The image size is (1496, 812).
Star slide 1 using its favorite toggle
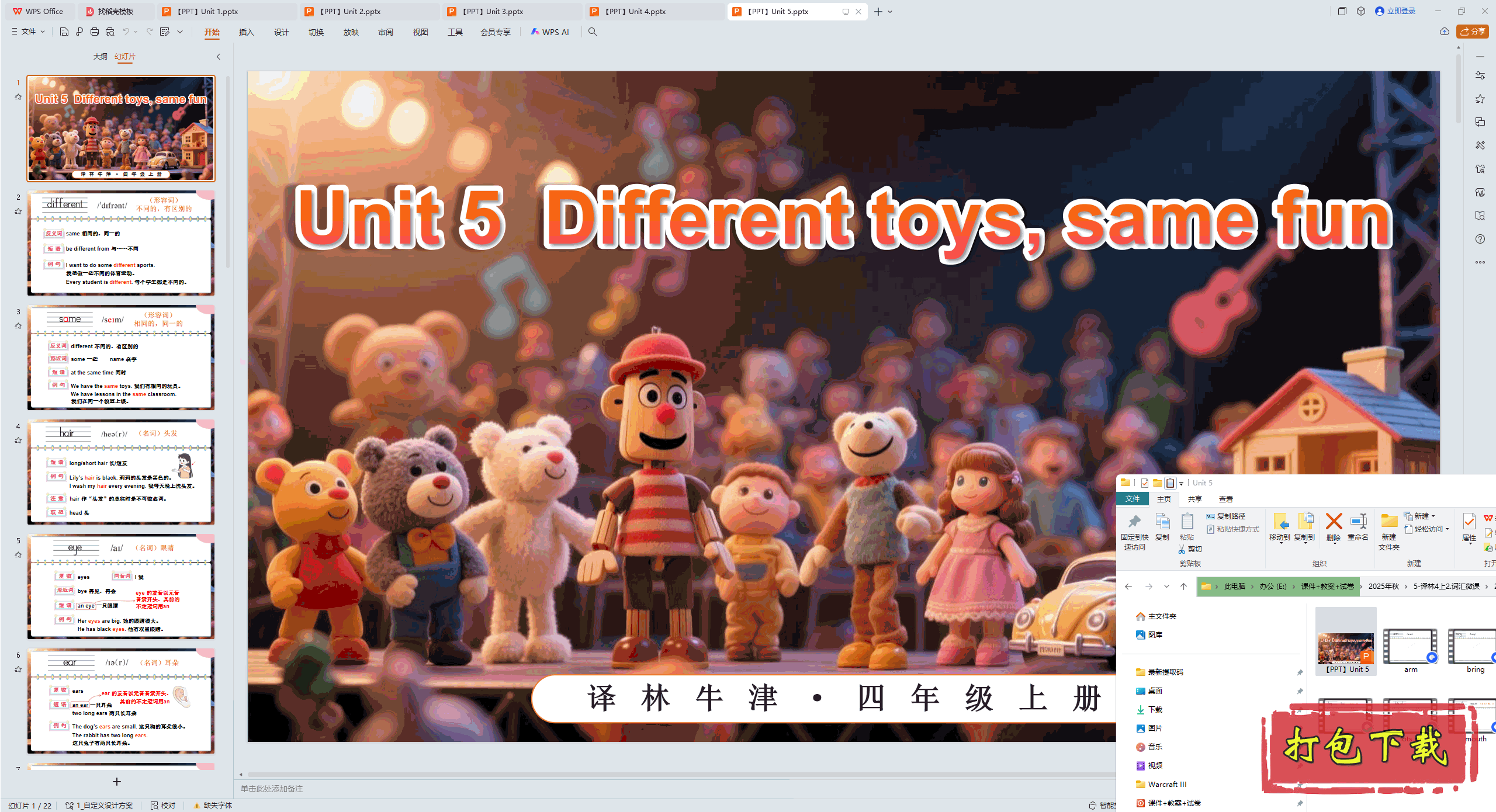[18, 97]
